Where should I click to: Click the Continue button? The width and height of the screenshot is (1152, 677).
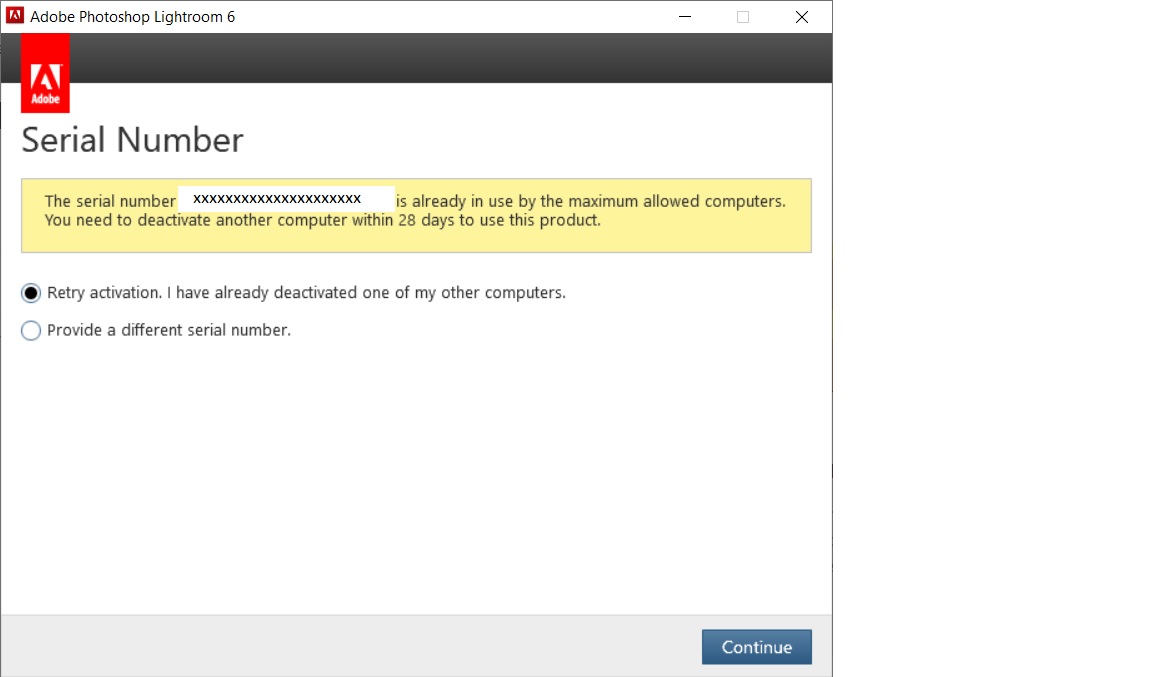tap(757, 647)
